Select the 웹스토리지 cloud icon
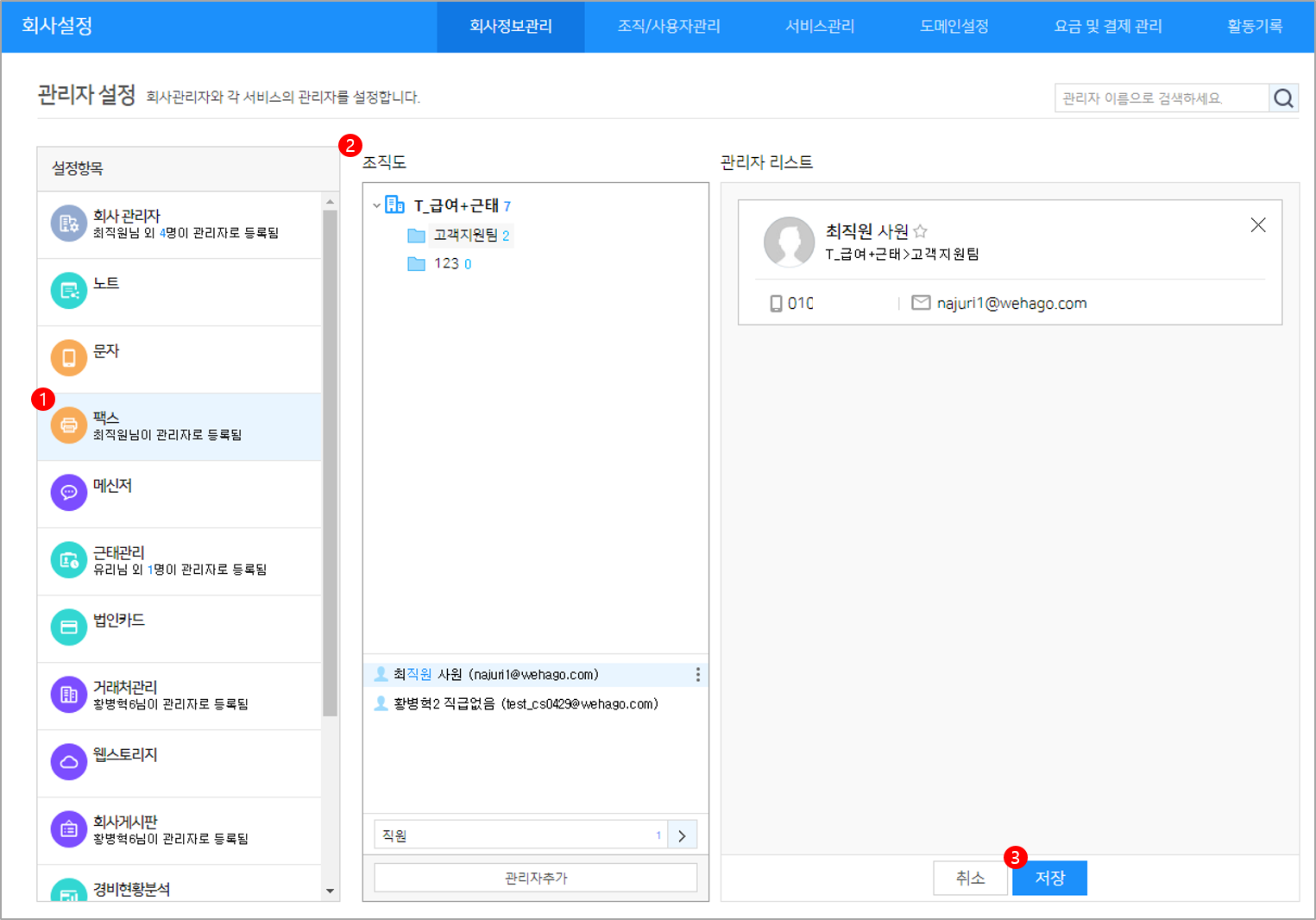The image size is (1316, 920). [x=69, y=762]
